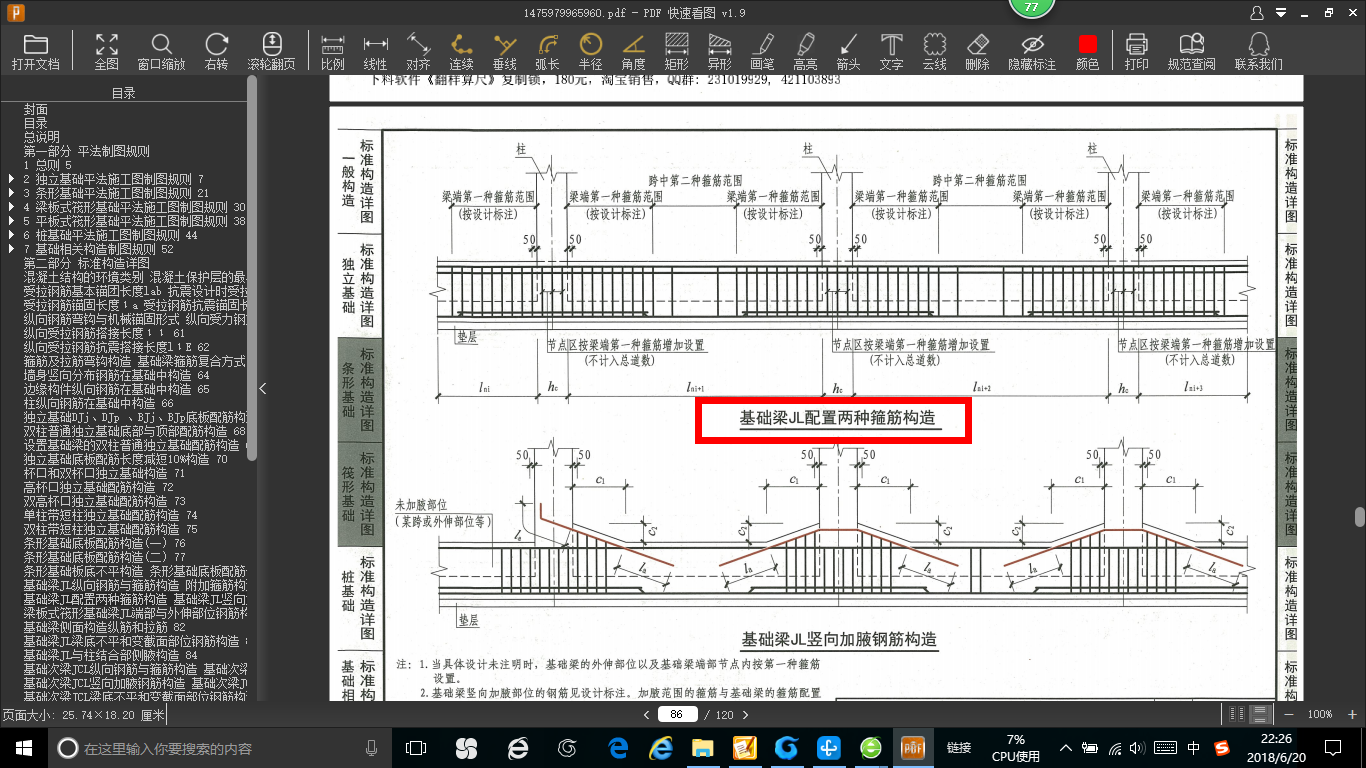The image size is (1366, 768).
Task: Switch to continuous single-page layout
Action: 1260,714
